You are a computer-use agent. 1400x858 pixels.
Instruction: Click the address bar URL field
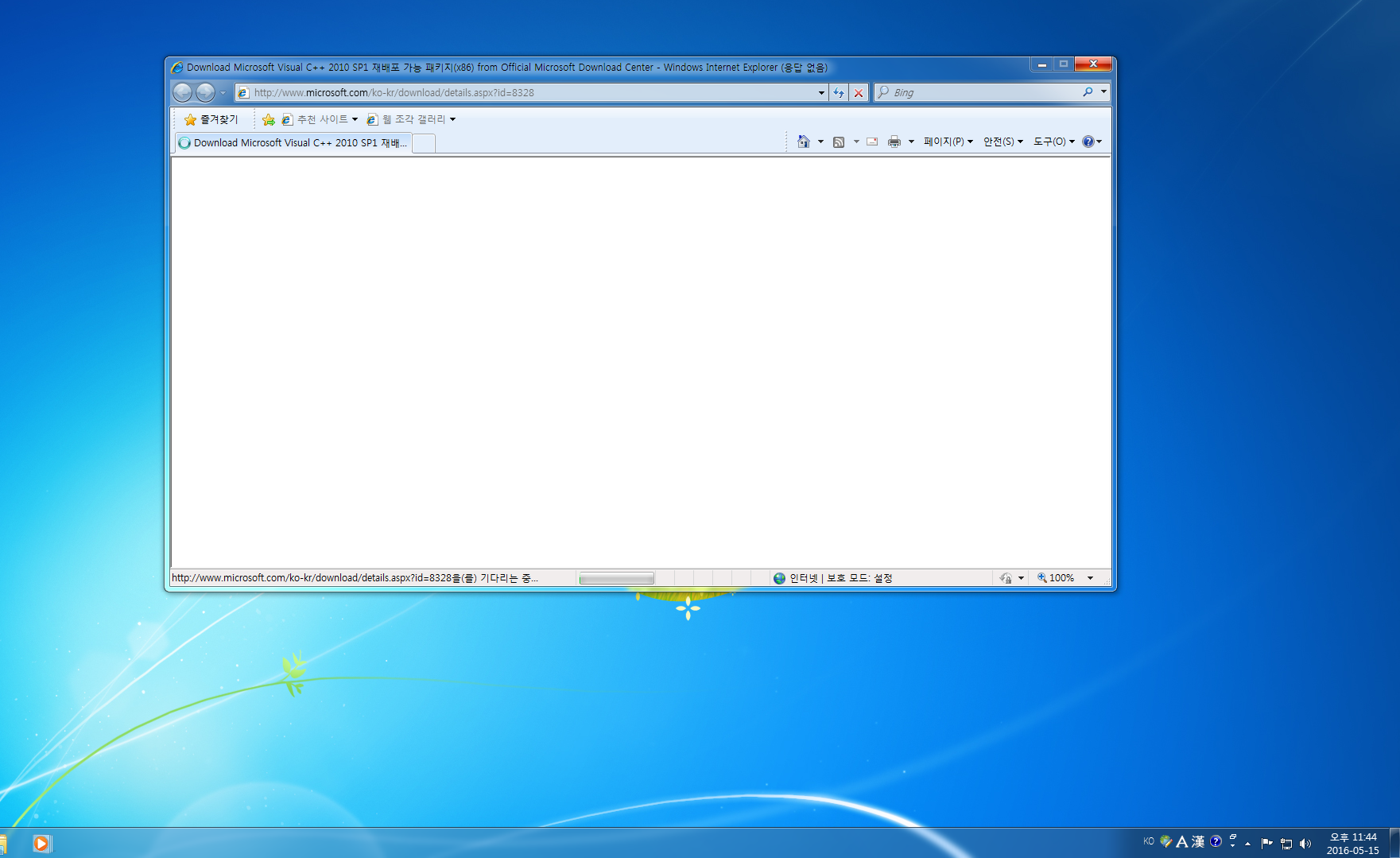tap(531, 92)
